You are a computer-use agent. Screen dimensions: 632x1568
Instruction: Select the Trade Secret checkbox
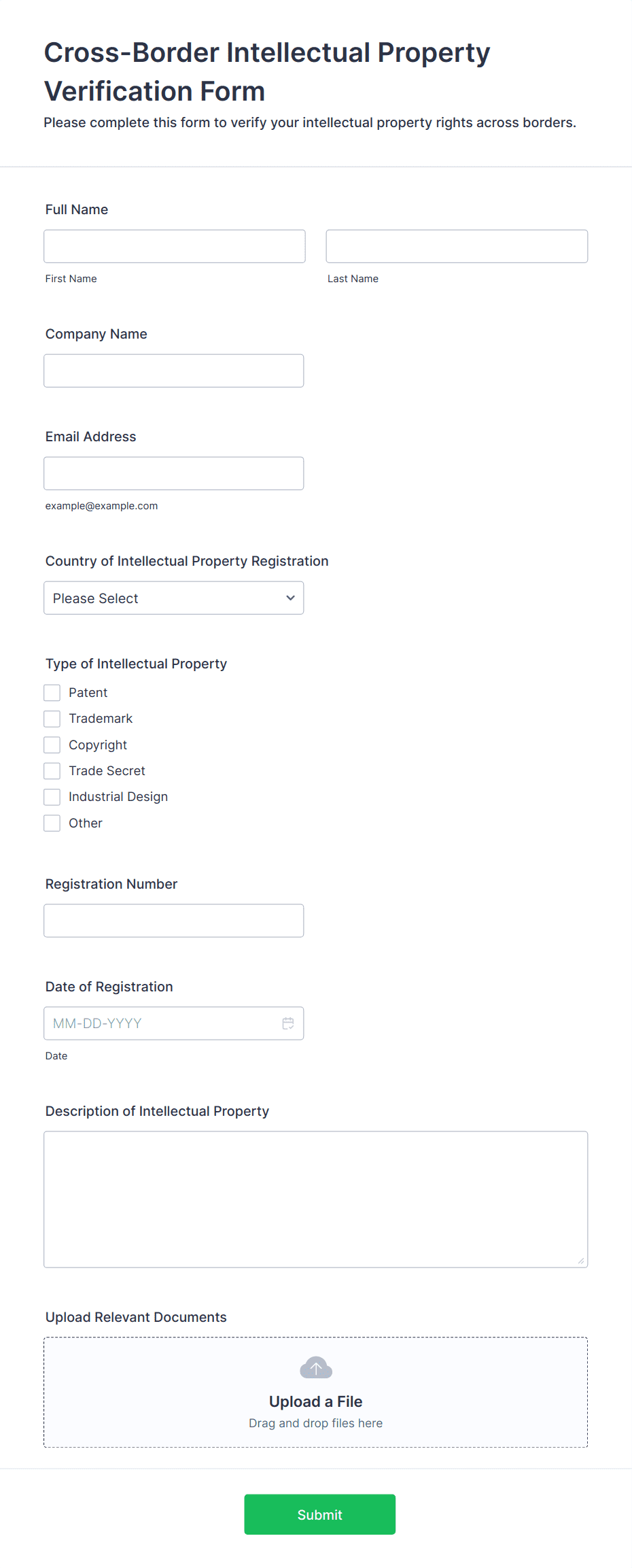tap(52, 771)
